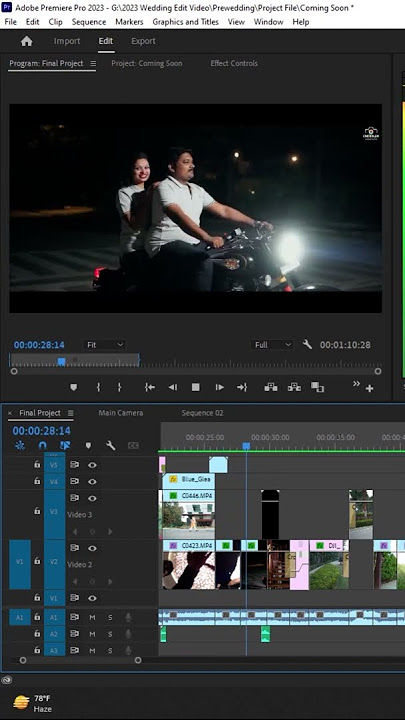The width and height of the screenshot is (405, 720).
Task: Hide track V1 output eye
Action: (92, 598)
